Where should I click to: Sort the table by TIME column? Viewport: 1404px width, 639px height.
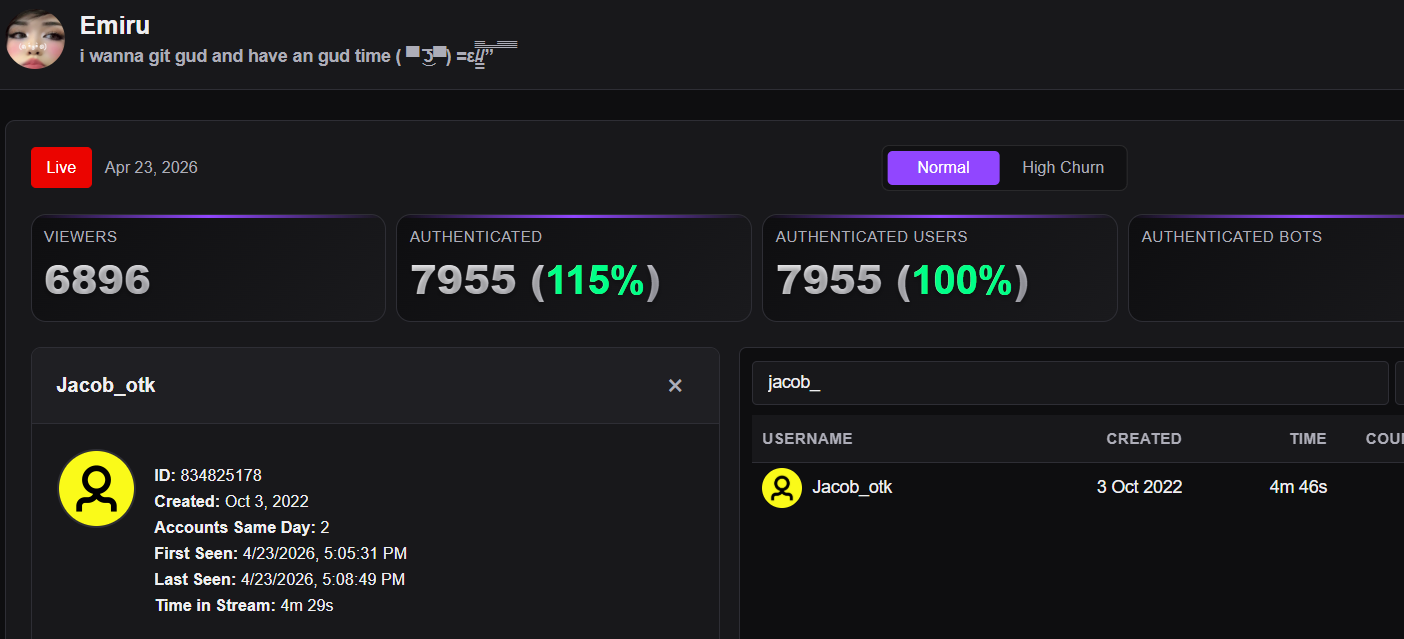tap(1308, 439)
